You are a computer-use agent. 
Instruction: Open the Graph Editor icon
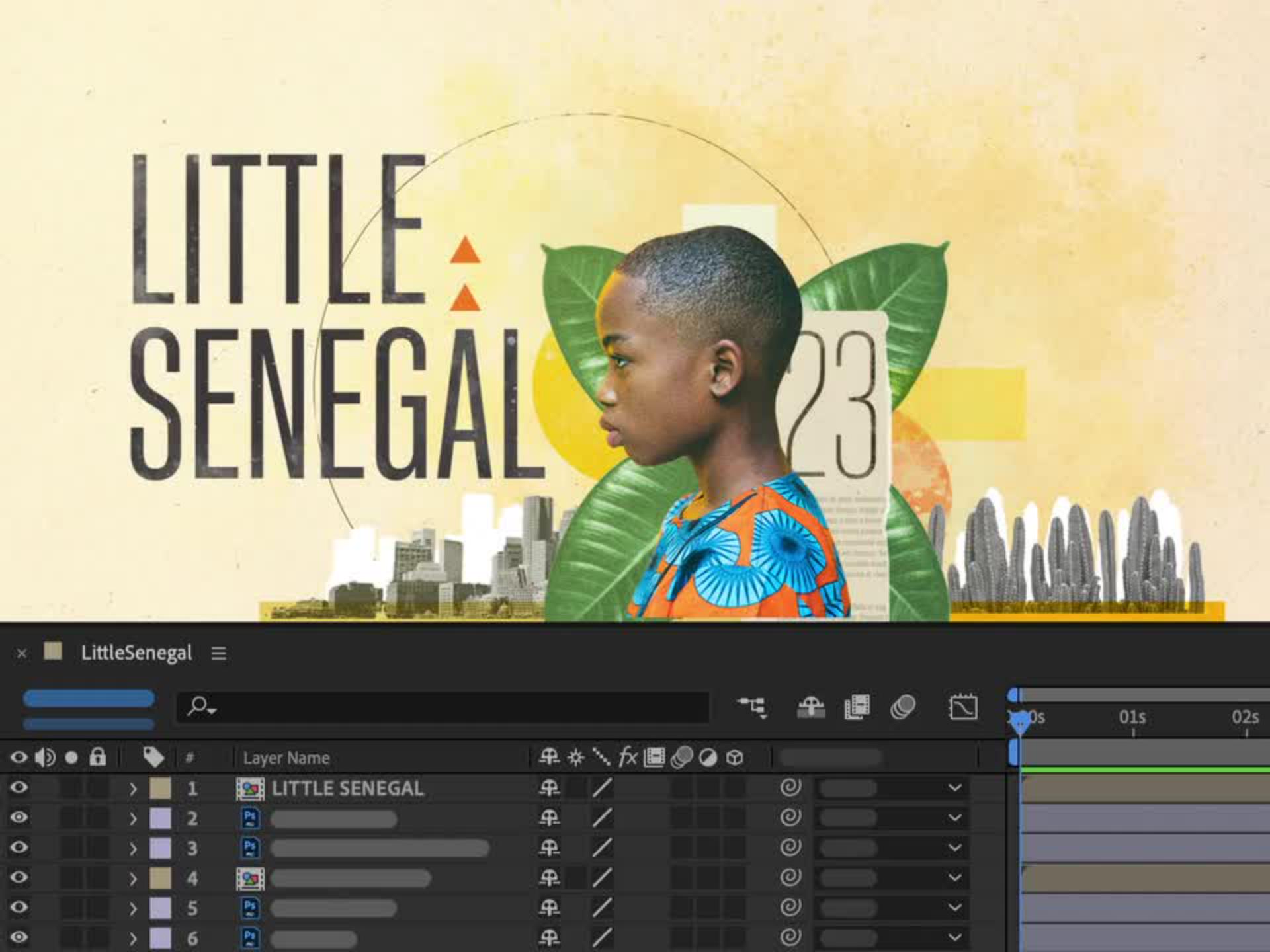coord(962,707)
